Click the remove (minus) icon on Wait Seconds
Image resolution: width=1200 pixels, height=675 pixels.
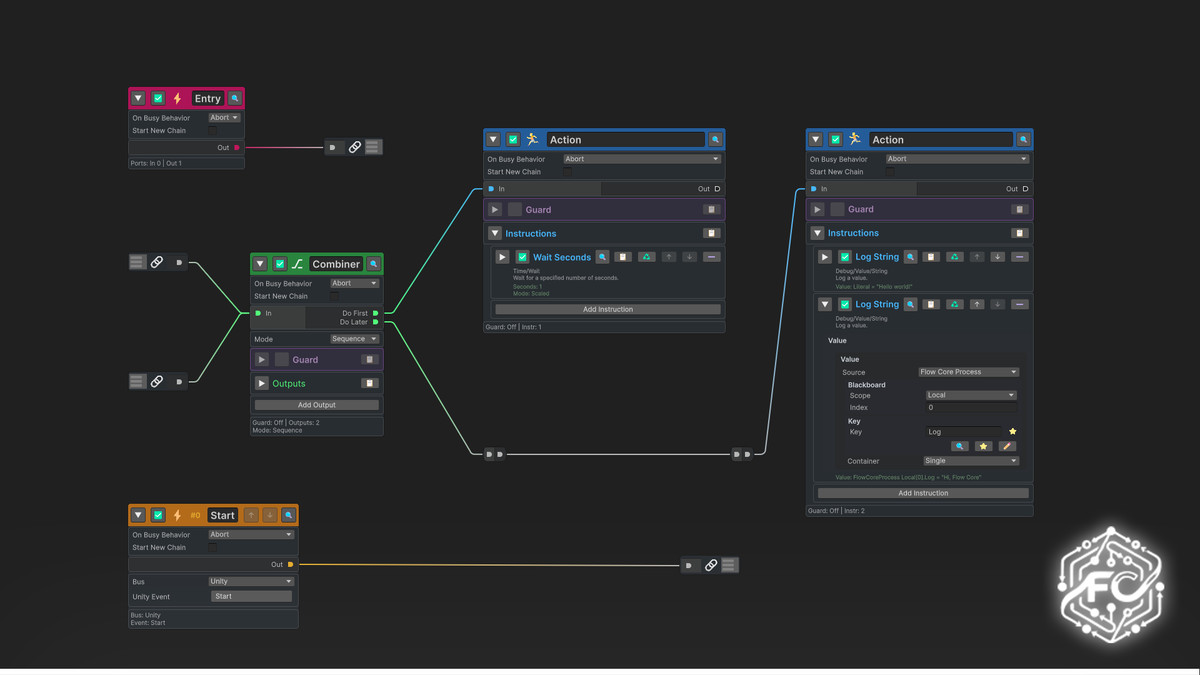coord(711,257)
